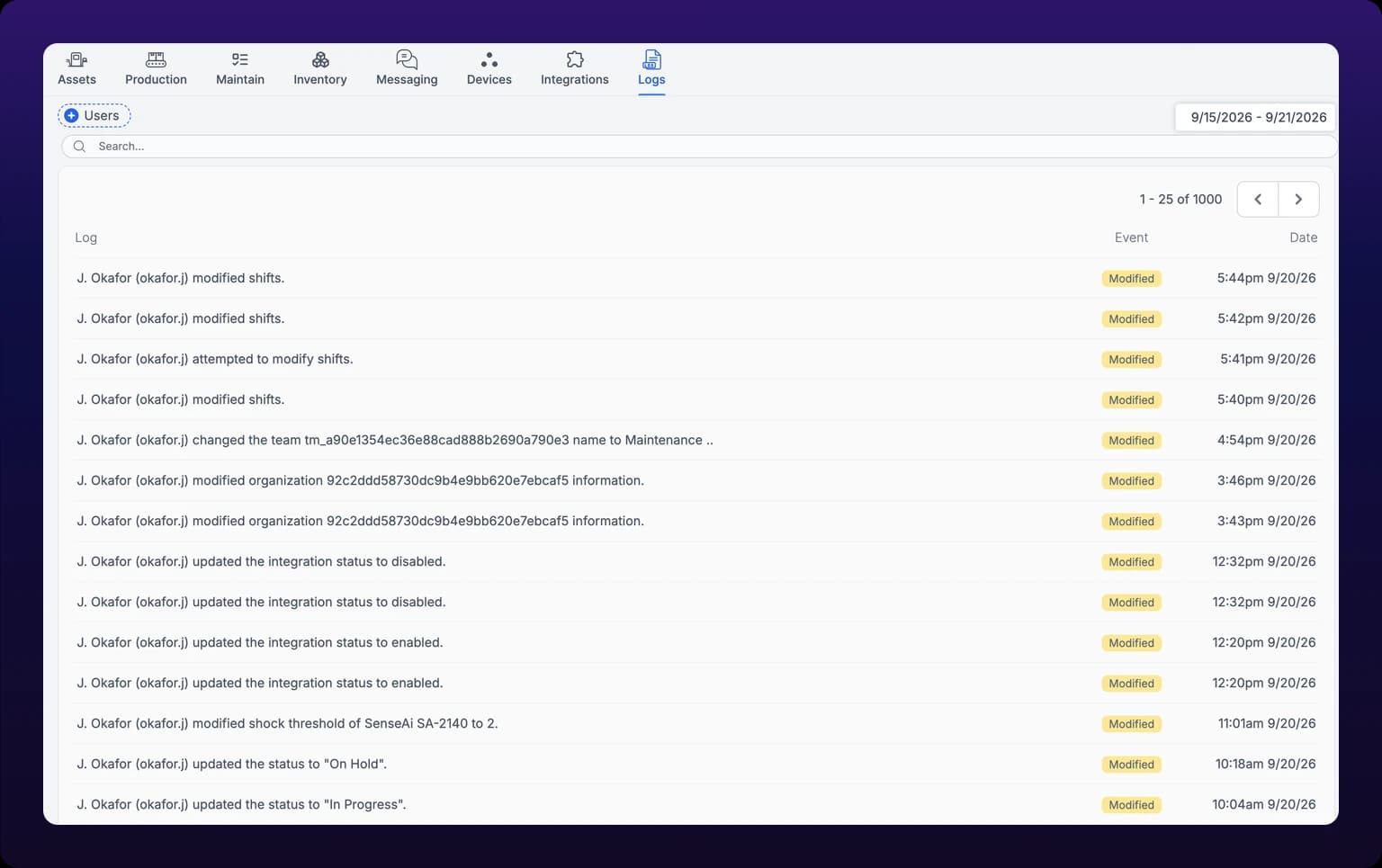
Task: Click the 4:54pm 9/20/26 timestamp
Action: point(1266,440)
